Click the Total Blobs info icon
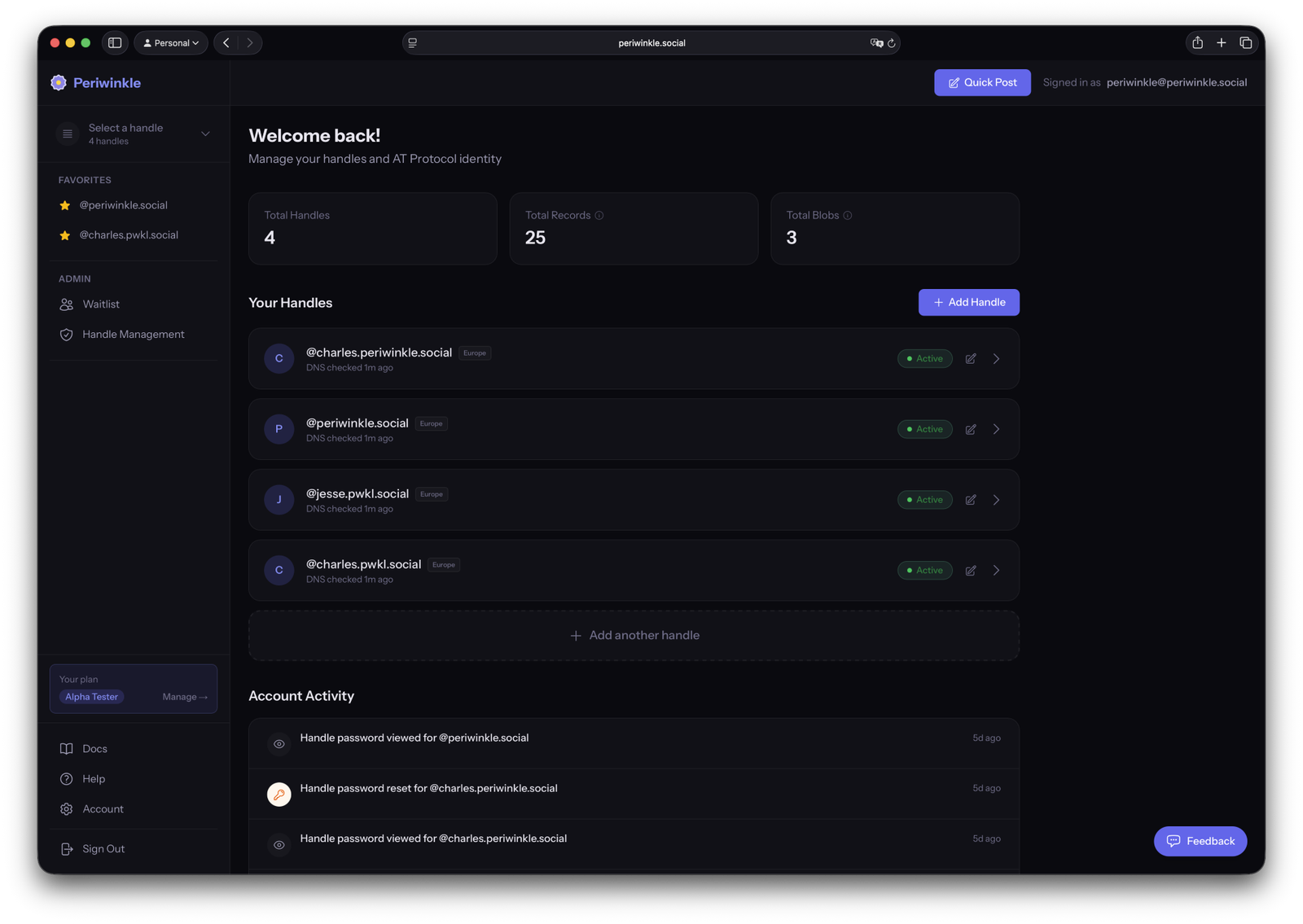 pyautogui.click(x=848, y=216)
